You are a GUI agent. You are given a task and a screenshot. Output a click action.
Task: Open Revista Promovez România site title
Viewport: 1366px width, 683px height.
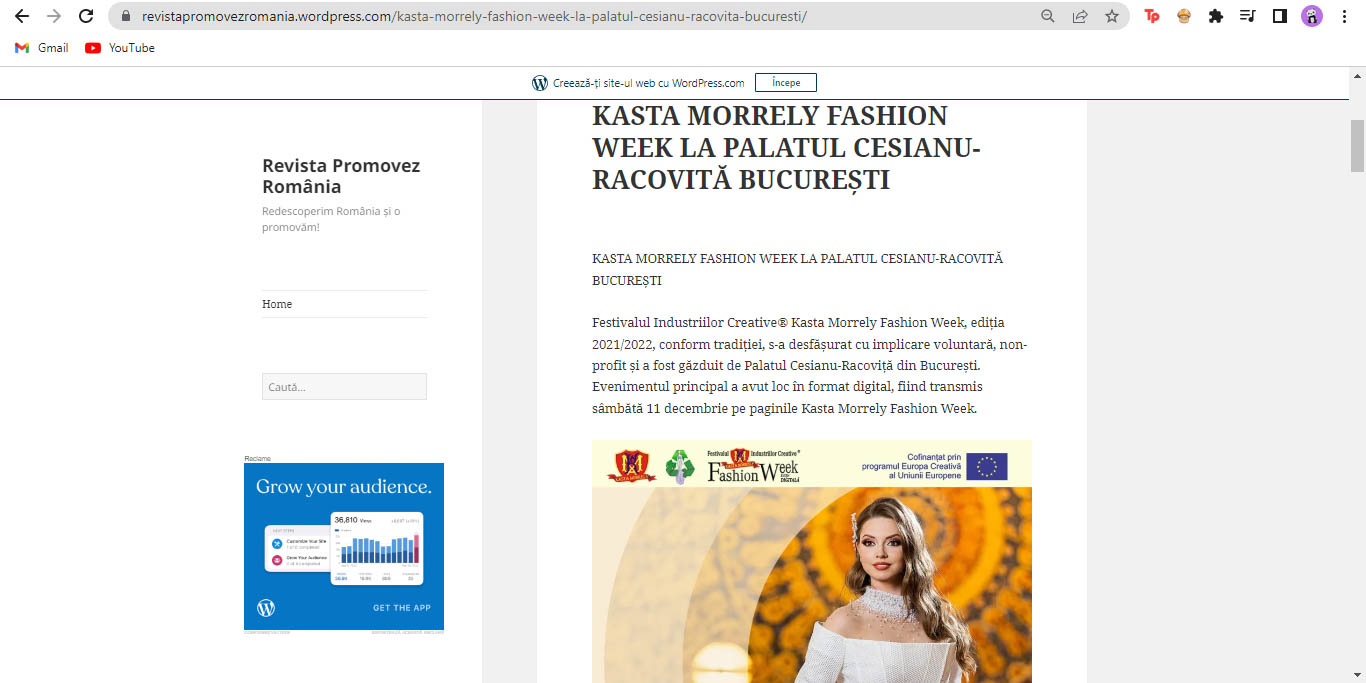coord(341,176)
